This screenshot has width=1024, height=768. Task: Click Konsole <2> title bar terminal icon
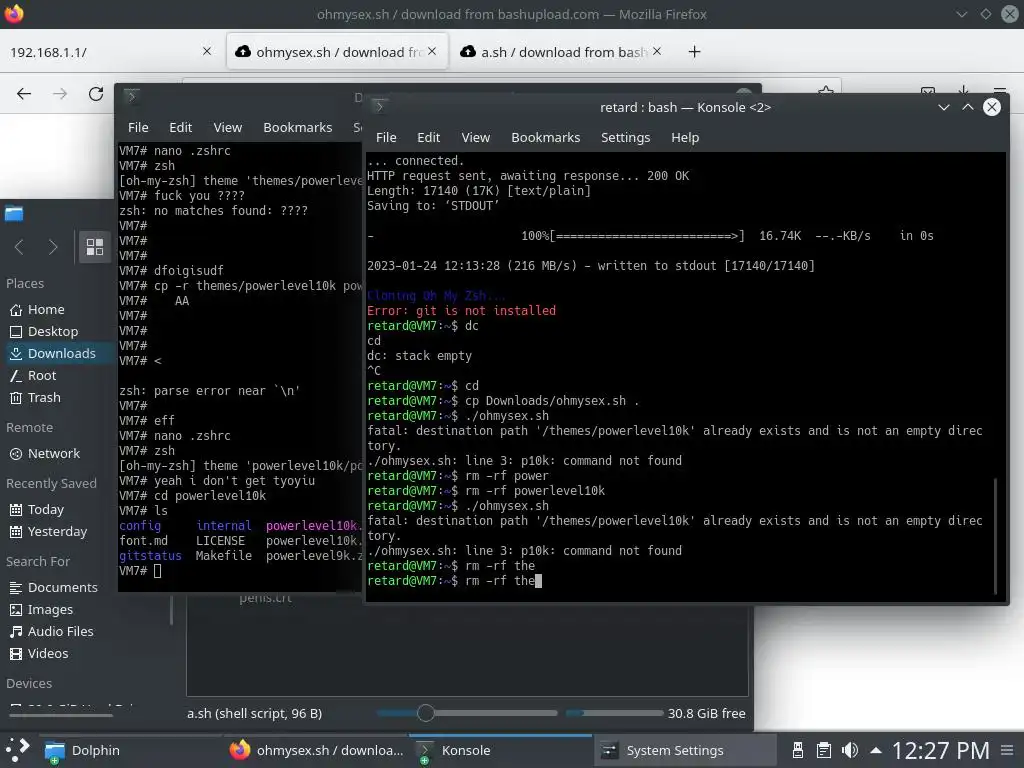(379, 106)
